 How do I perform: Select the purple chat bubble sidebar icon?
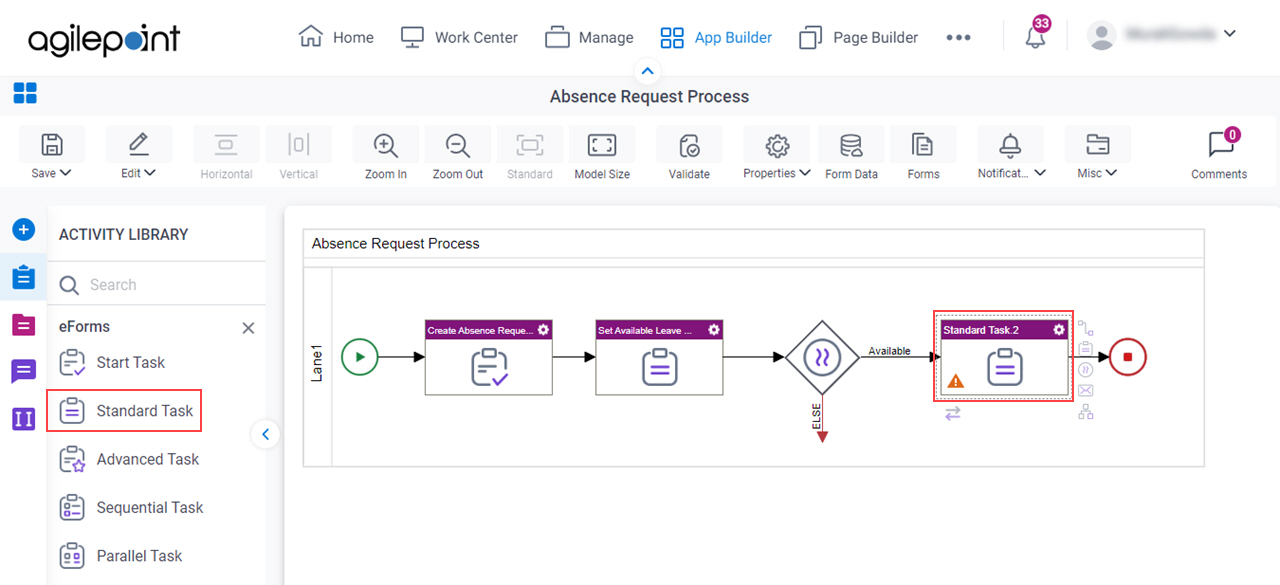(x=23, y=371)
